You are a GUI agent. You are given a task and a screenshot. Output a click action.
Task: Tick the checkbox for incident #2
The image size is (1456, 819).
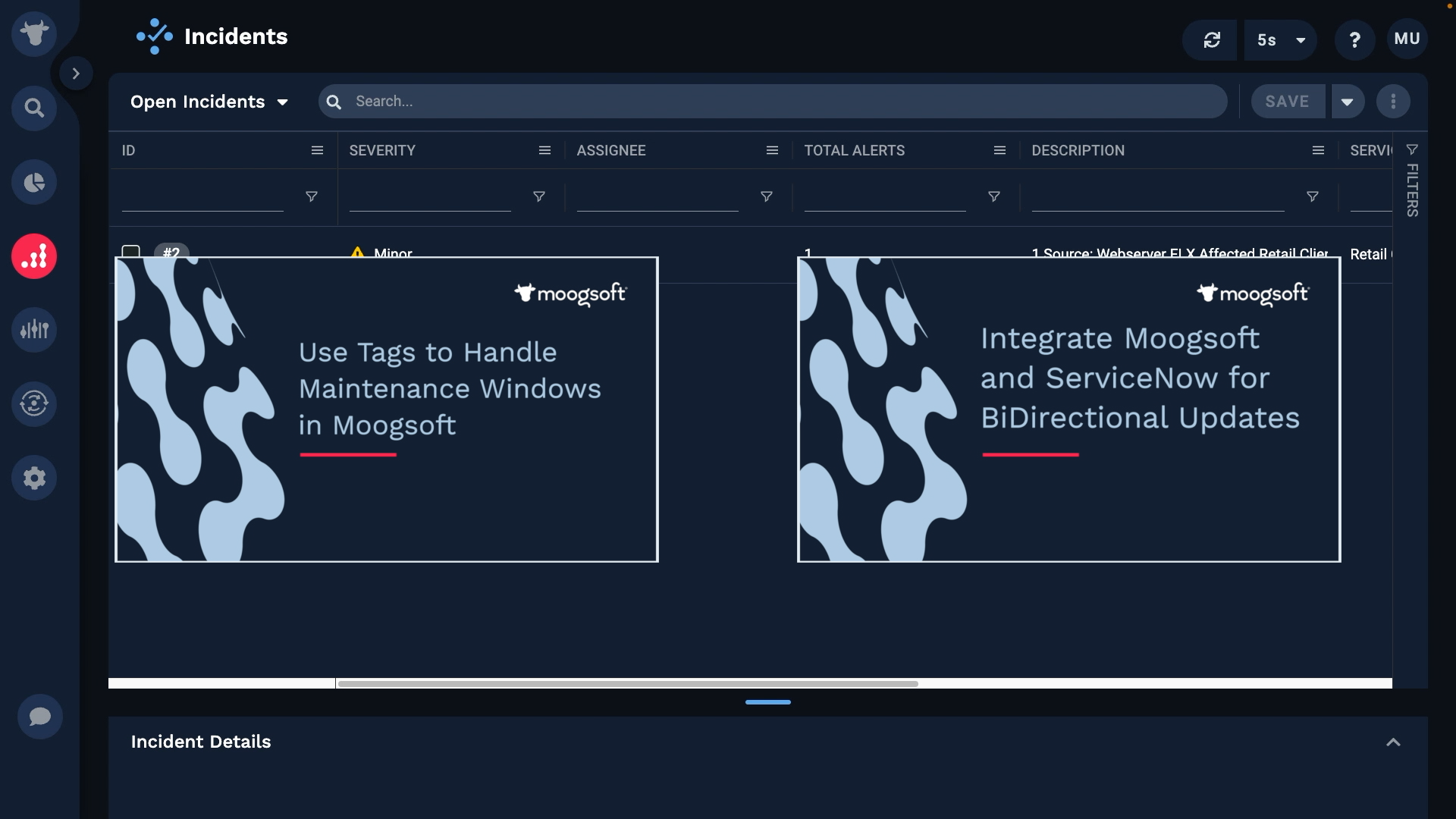click(x=130, y=252)
